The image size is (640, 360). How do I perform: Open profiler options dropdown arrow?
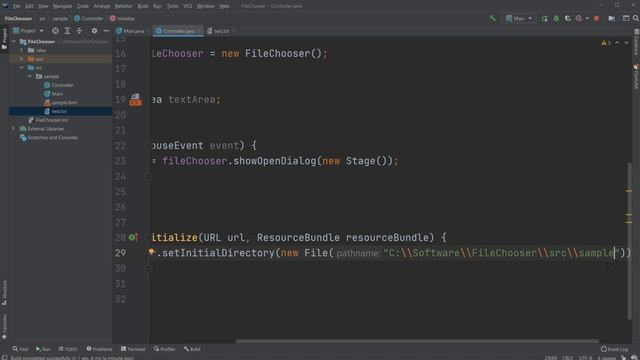pyautogui.click(x=587, y=19)
